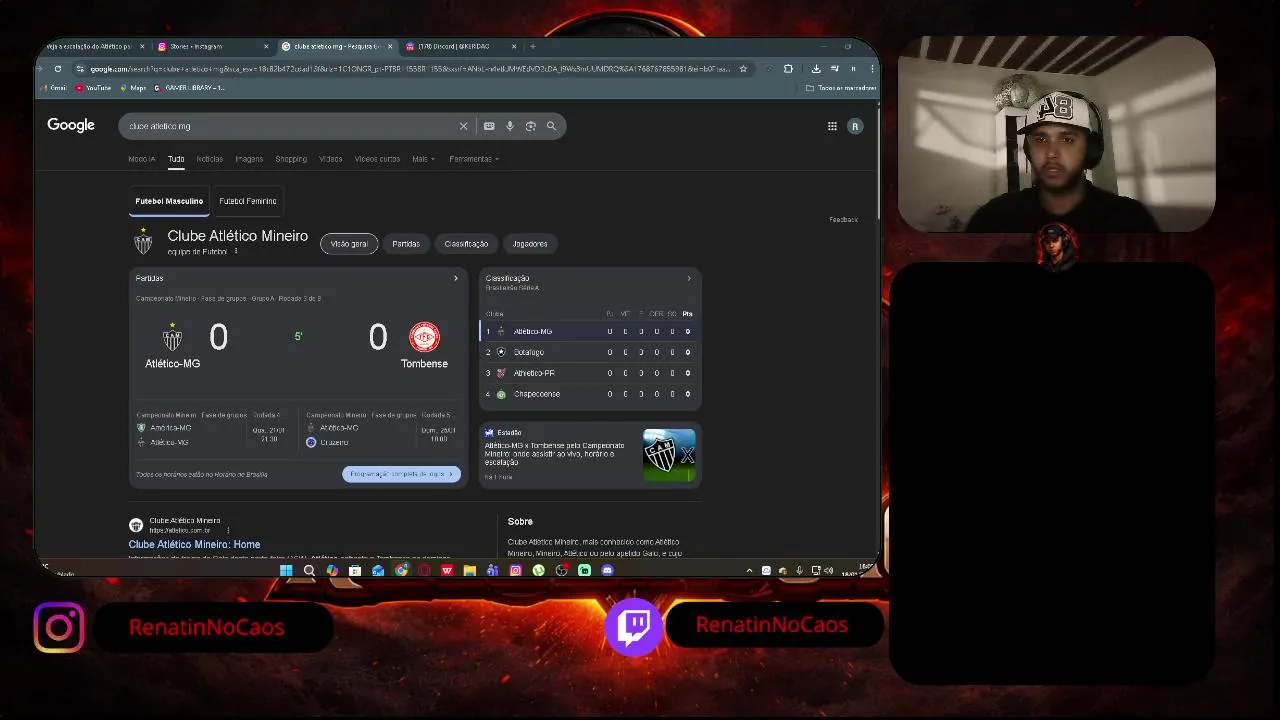Image resolution: width=1280 pixels, height=720 pixels.
Task: Open Google Lens image search
Action: (x=531, y=126)
